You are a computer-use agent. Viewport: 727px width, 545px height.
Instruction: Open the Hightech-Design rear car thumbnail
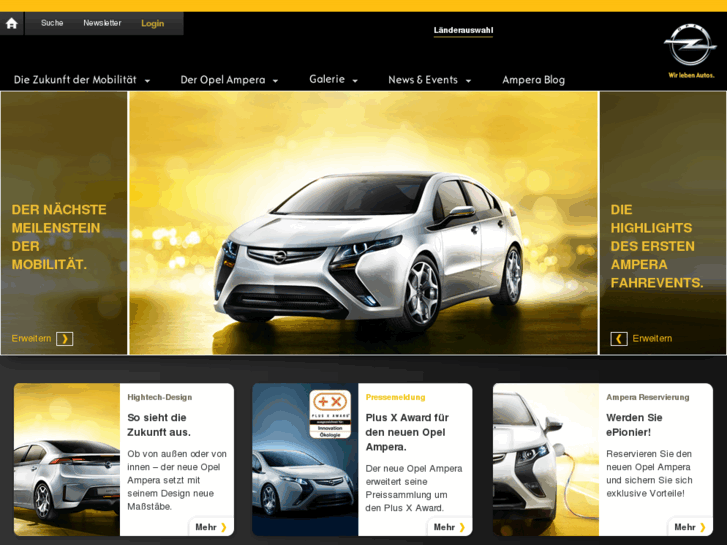coord(67,459)
